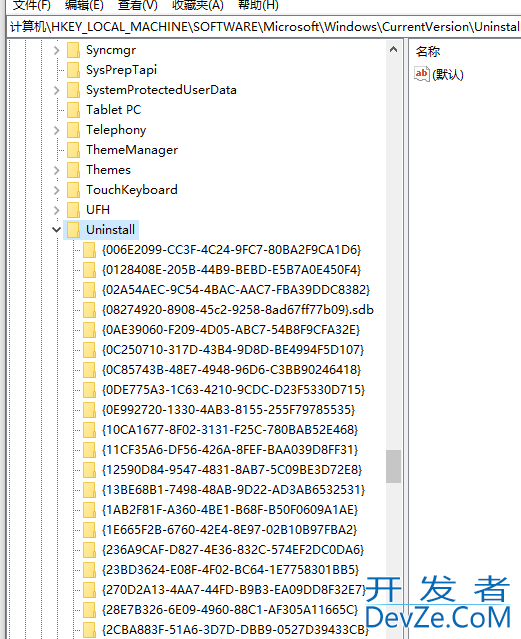Image resolution: width=521 pixels, height=639 pixels.
Task: Select key {236A9CAF-D827-4E36-832C-574EF2DC0DA6}
Action: 233,549
